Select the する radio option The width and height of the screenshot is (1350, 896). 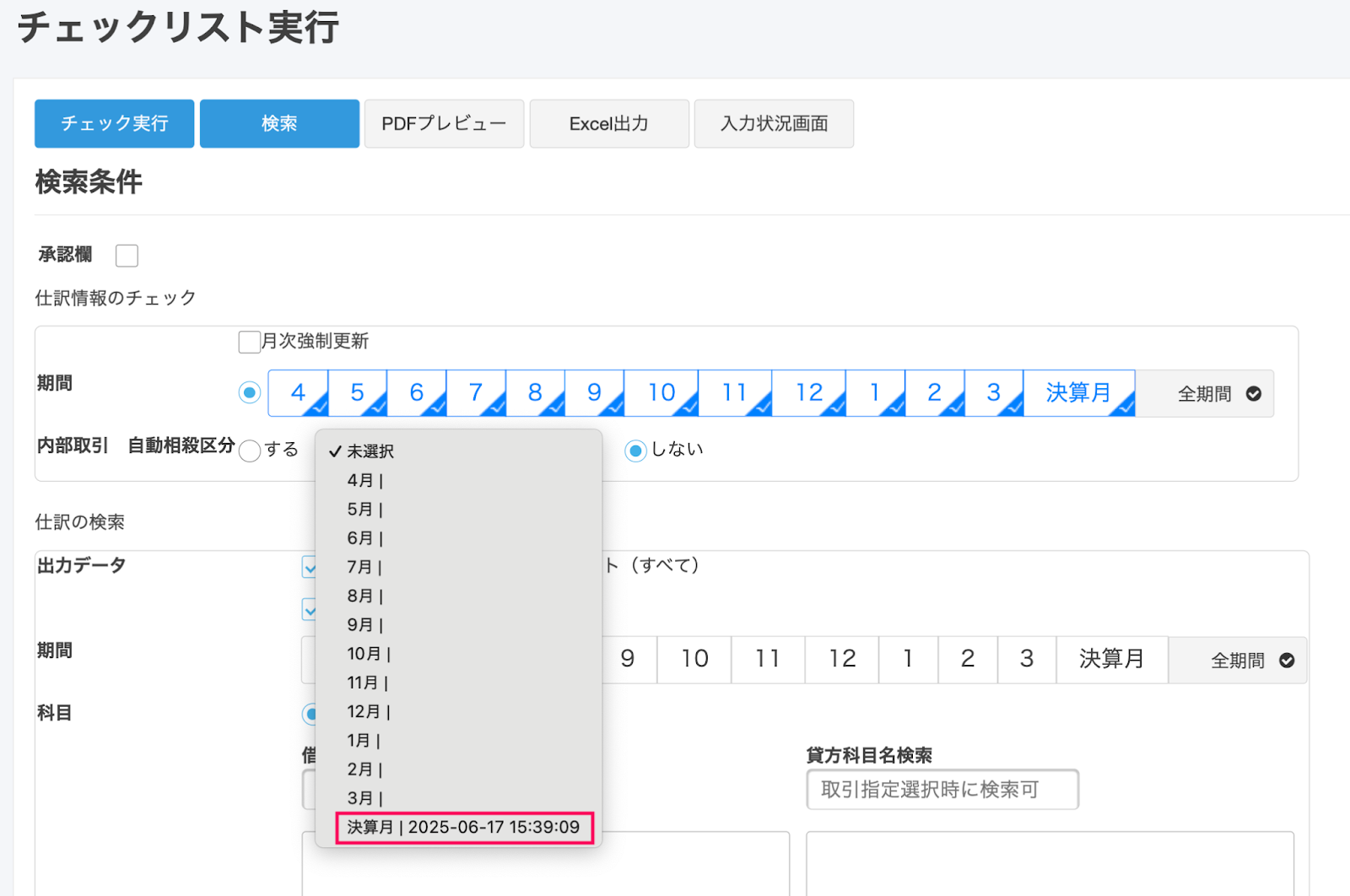[x=250, y=451]
